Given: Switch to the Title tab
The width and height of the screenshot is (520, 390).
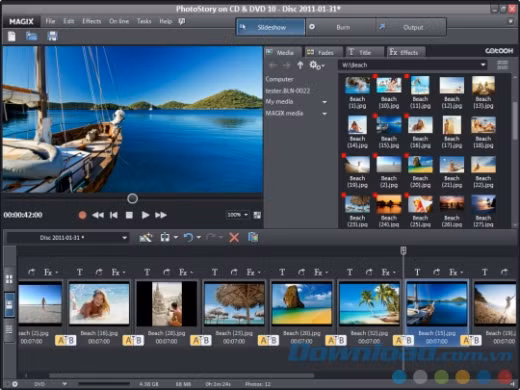Looking at the screenshot, I should click(364, 52).
